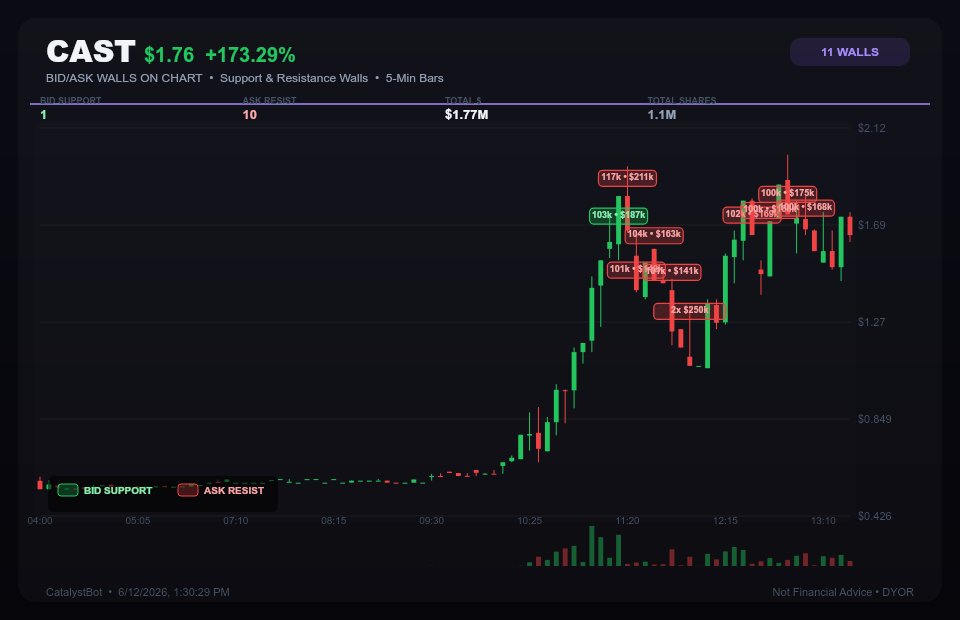Click the tallest green volume bar
Viewport: 960px width, 620px height.
pyautogui.click(x=591, y=546)
